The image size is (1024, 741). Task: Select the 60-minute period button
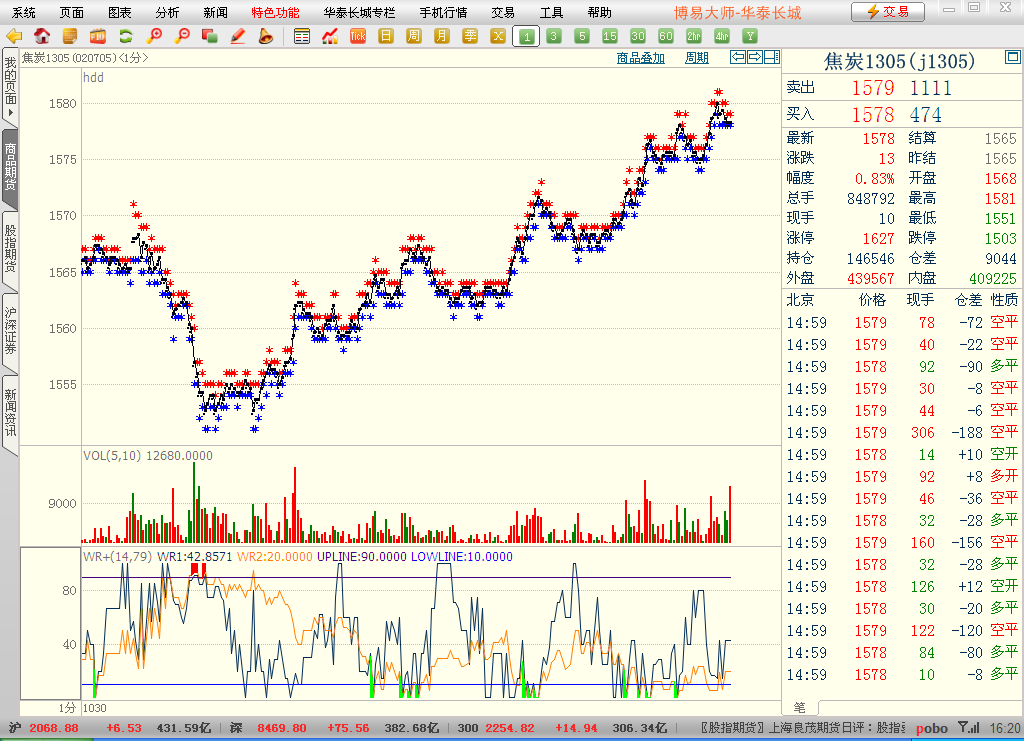click(x=665, y=36)
